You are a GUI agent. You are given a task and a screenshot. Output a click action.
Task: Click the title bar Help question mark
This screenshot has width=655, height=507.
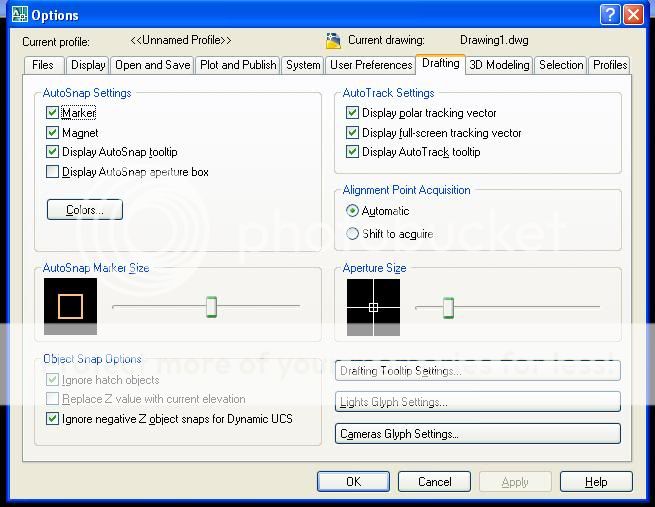[610, 15]
